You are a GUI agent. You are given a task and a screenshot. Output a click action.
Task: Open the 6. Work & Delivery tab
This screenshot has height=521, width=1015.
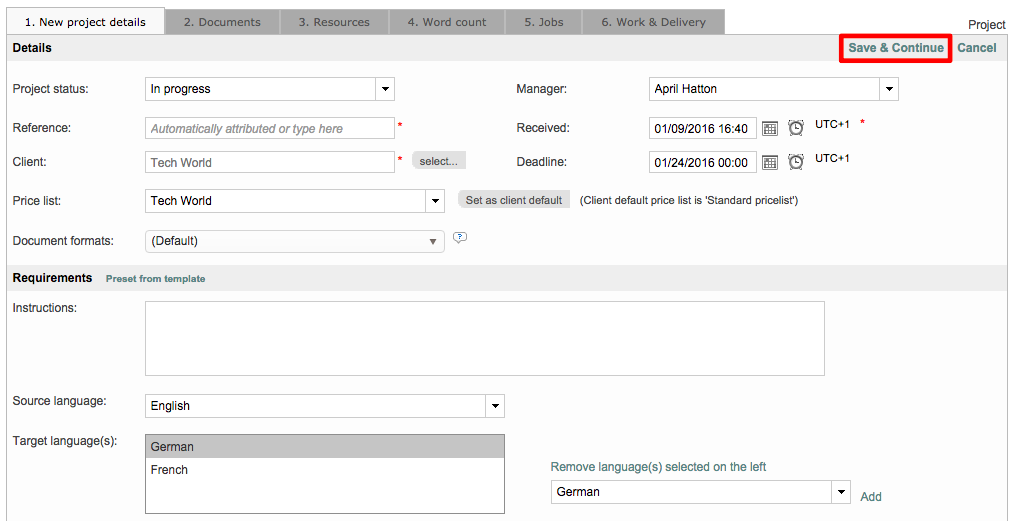click(653, 22)
